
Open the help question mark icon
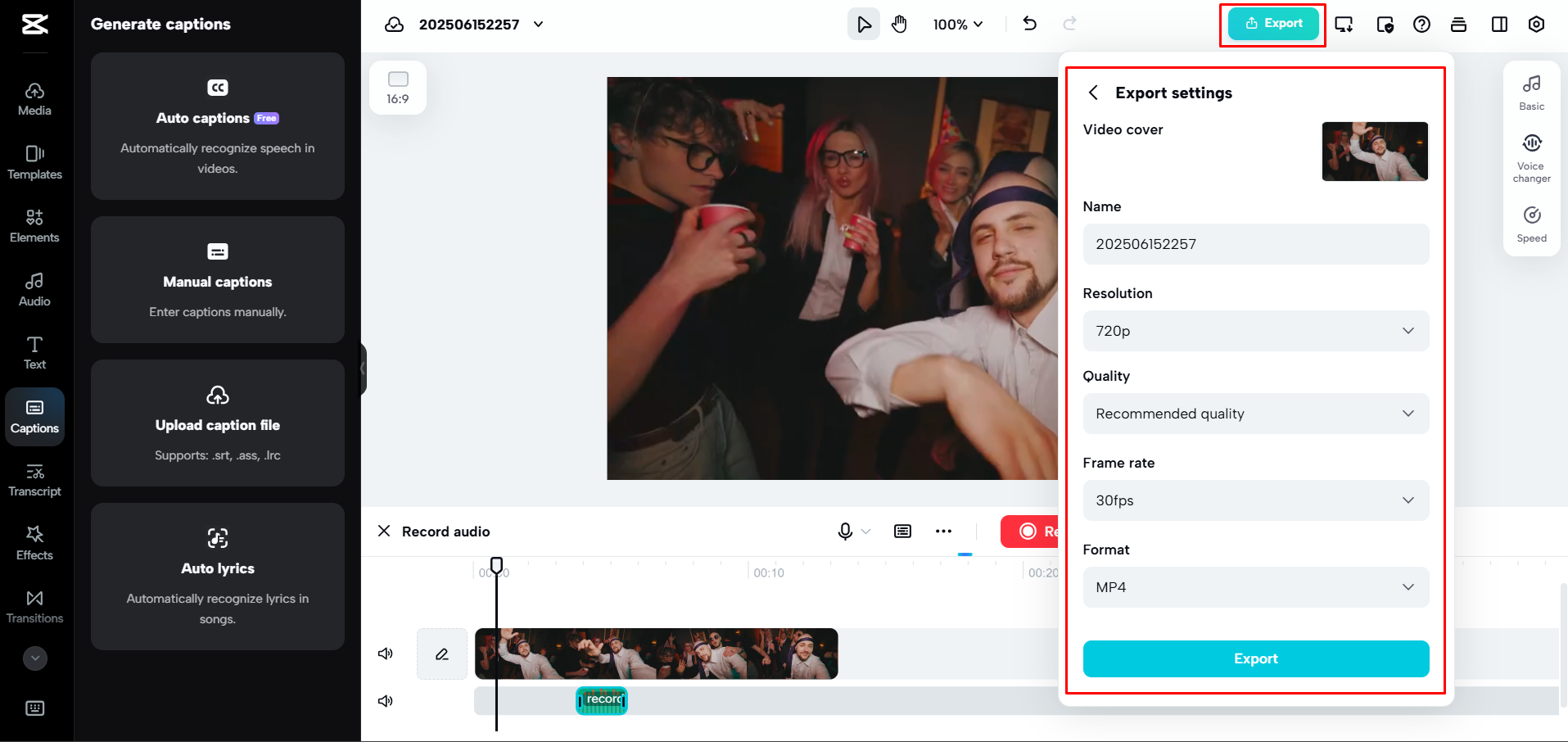tap(1421, 25)
